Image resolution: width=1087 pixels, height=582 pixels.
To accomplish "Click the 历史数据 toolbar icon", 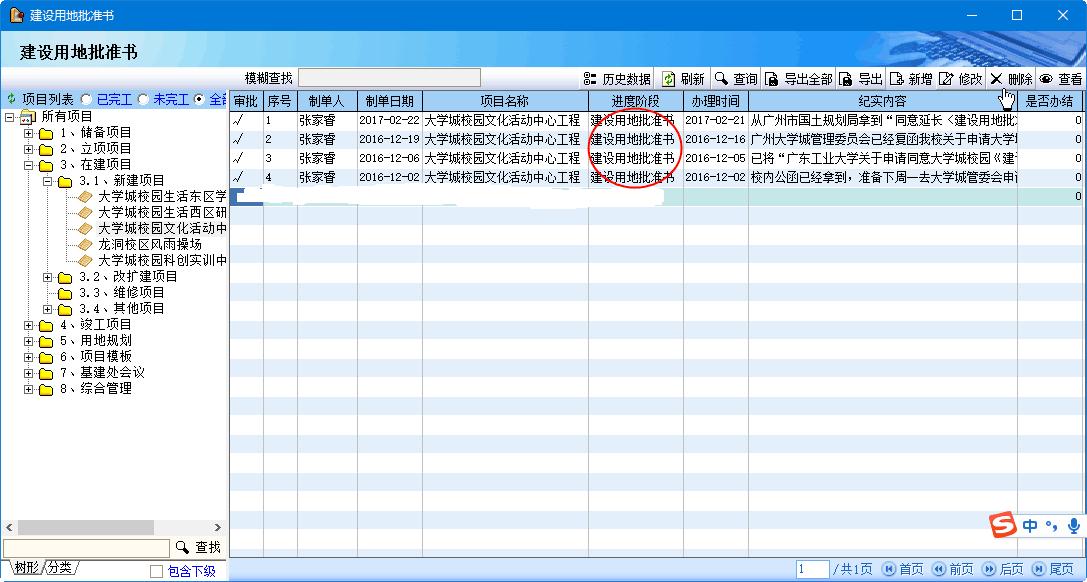I will [x=591, y=79].
